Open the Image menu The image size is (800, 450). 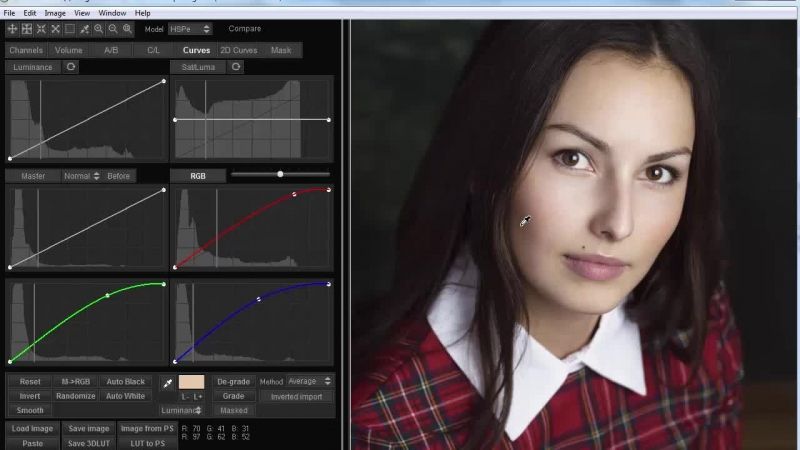tap(55, 13)
